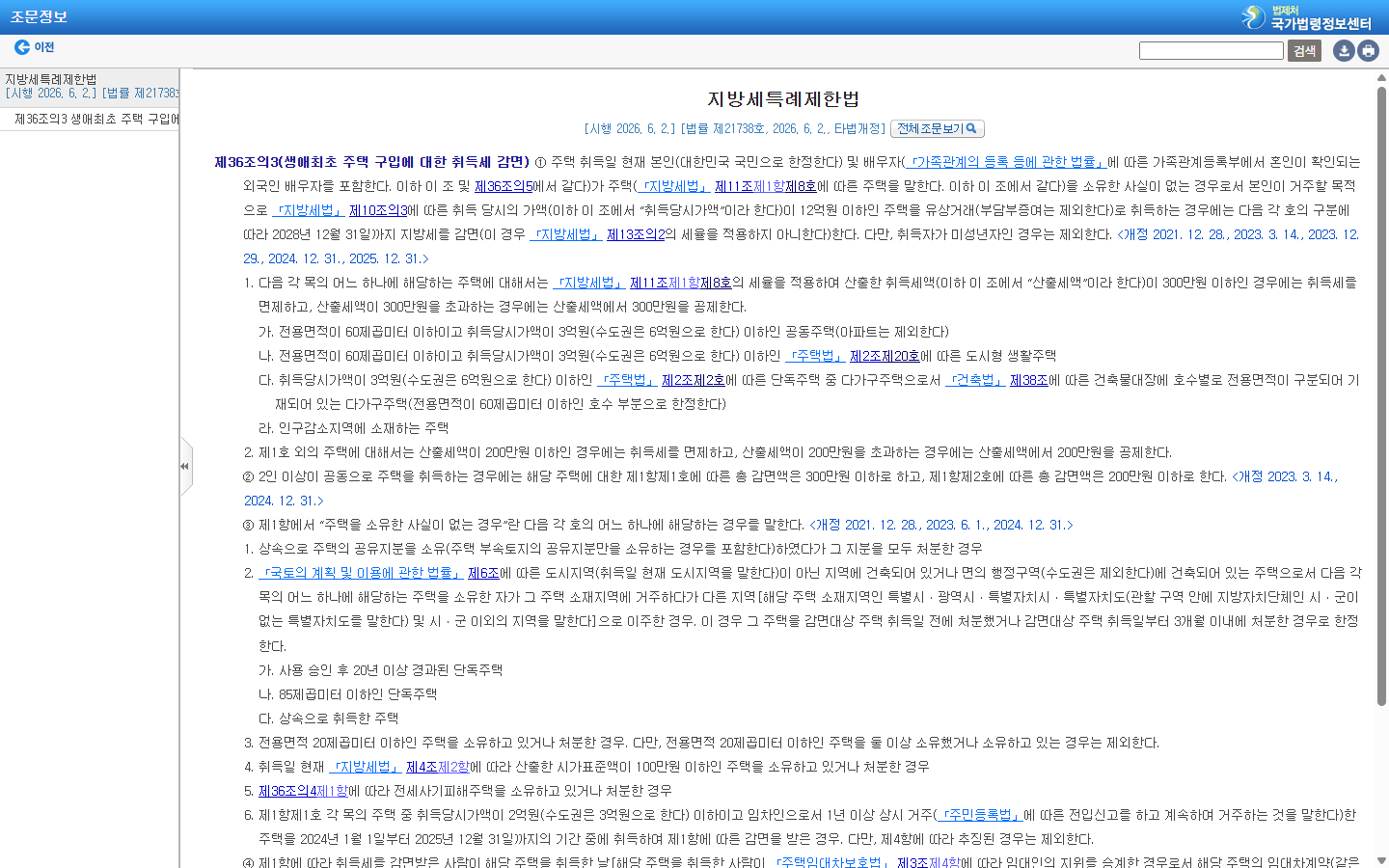Click the 검색 button
The image size is (1389, 868).
1304,50
